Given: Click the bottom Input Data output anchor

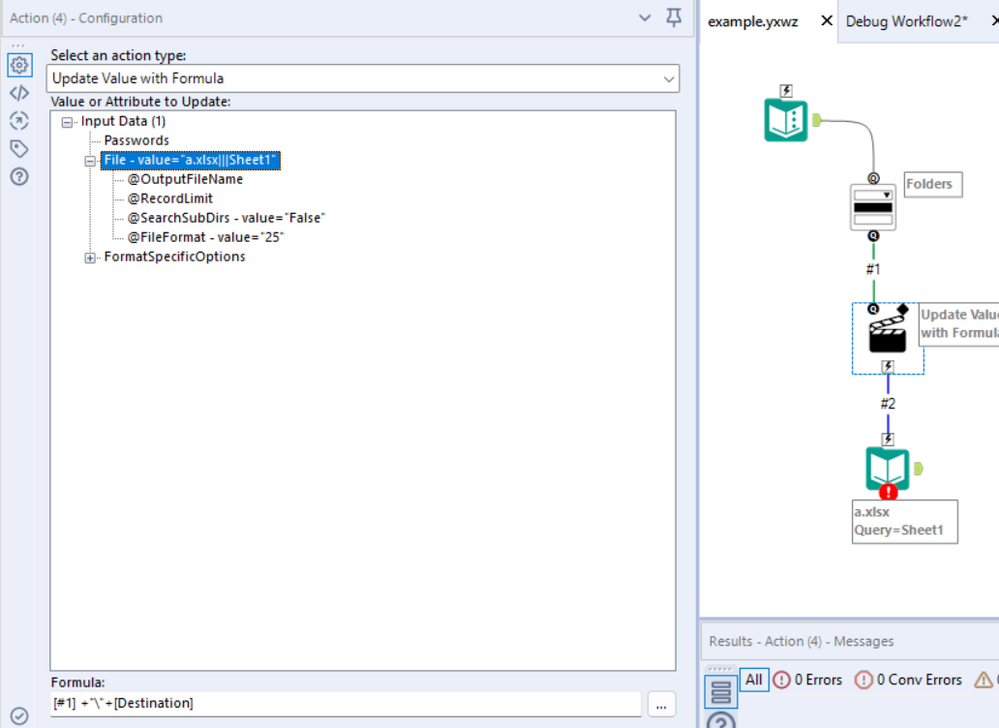Looking at the screenshot, I should 918,469.
